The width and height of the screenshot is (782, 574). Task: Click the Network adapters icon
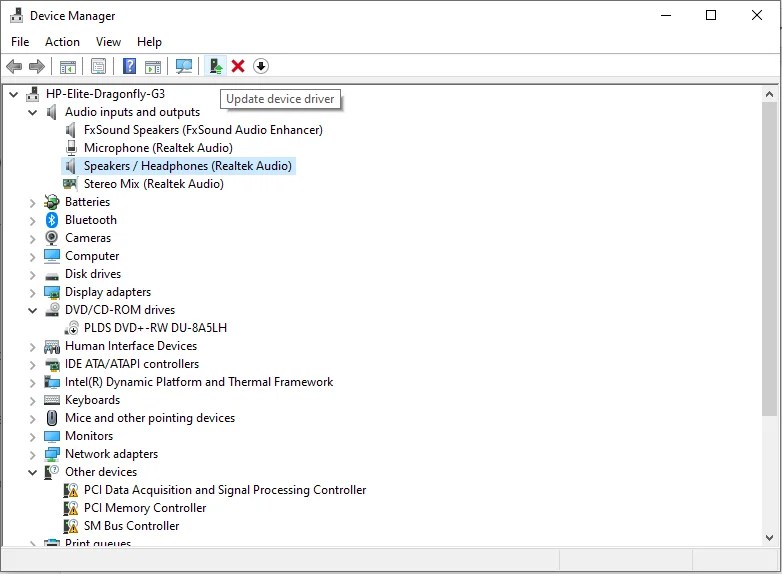[52, 454]
